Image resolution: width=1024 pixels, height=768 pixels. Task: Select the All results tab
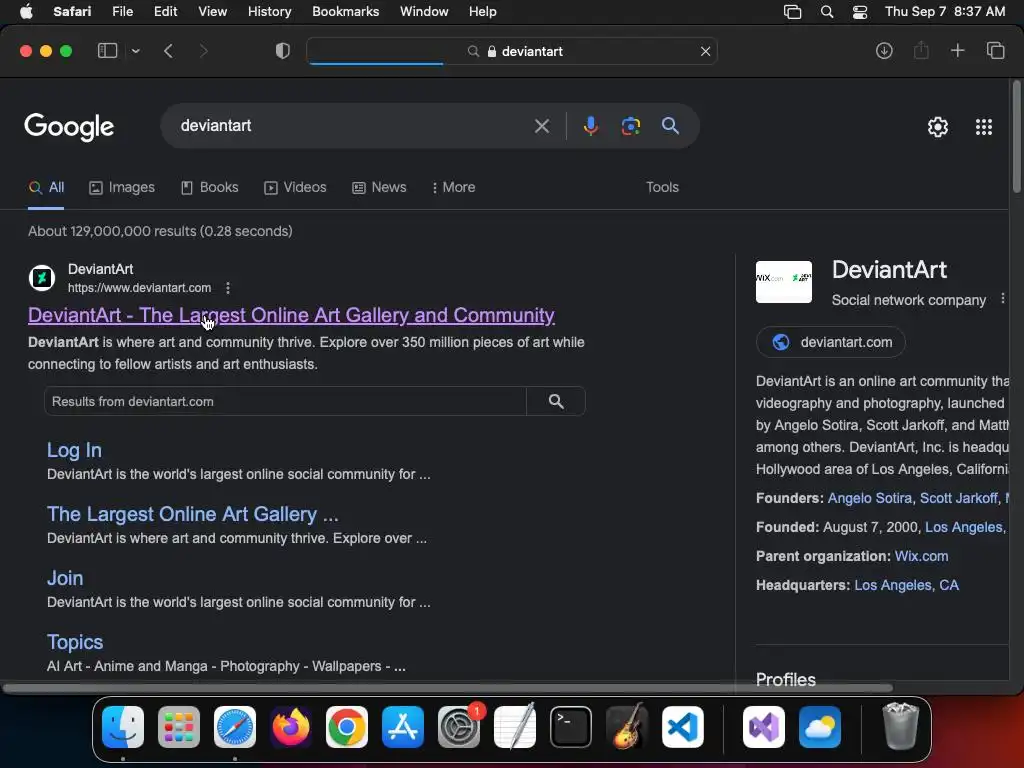click(46, 187)
